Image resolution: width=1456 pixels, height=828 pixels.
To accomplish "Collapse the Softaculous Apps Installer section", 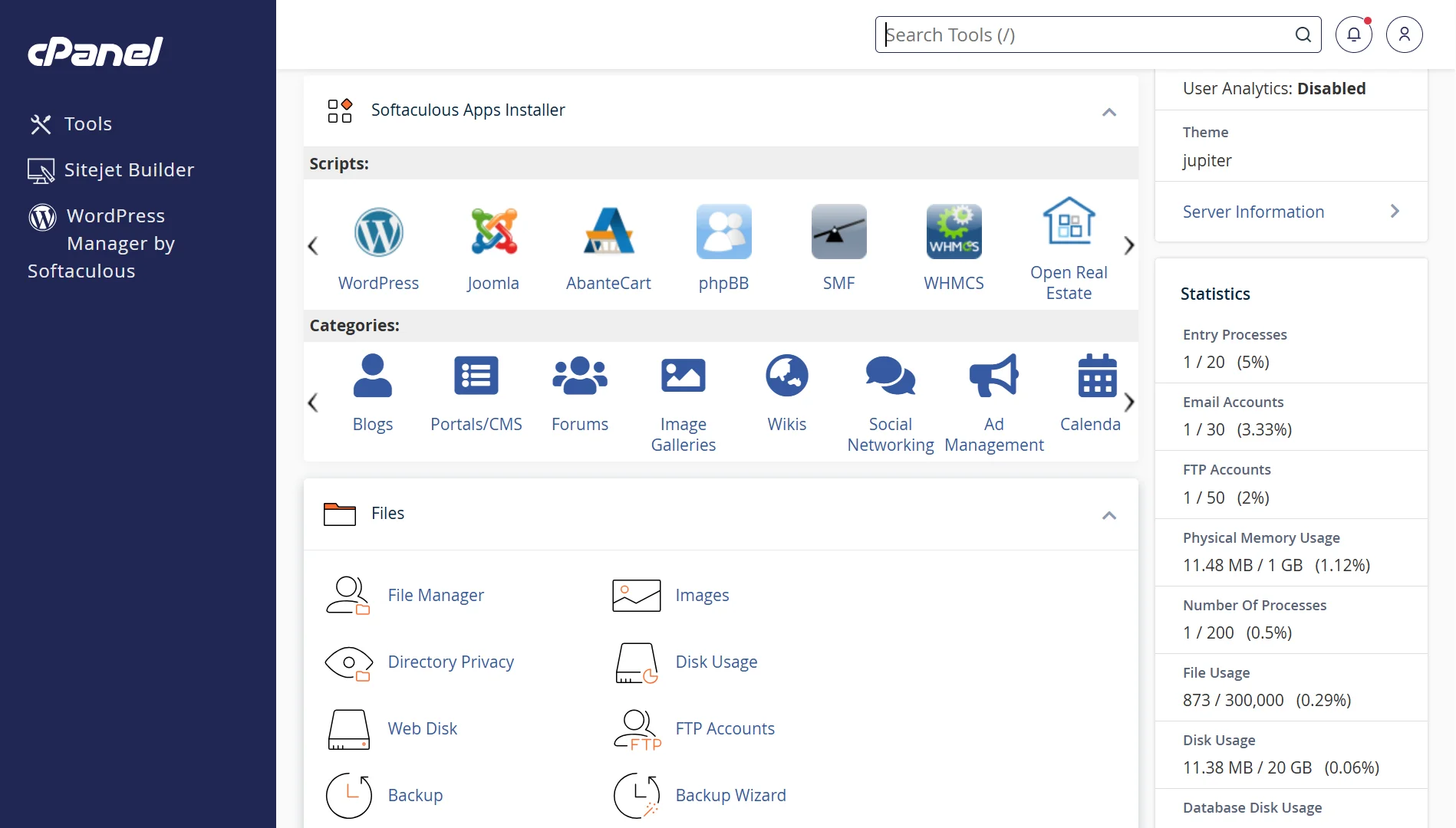I will click(1109, 112).
